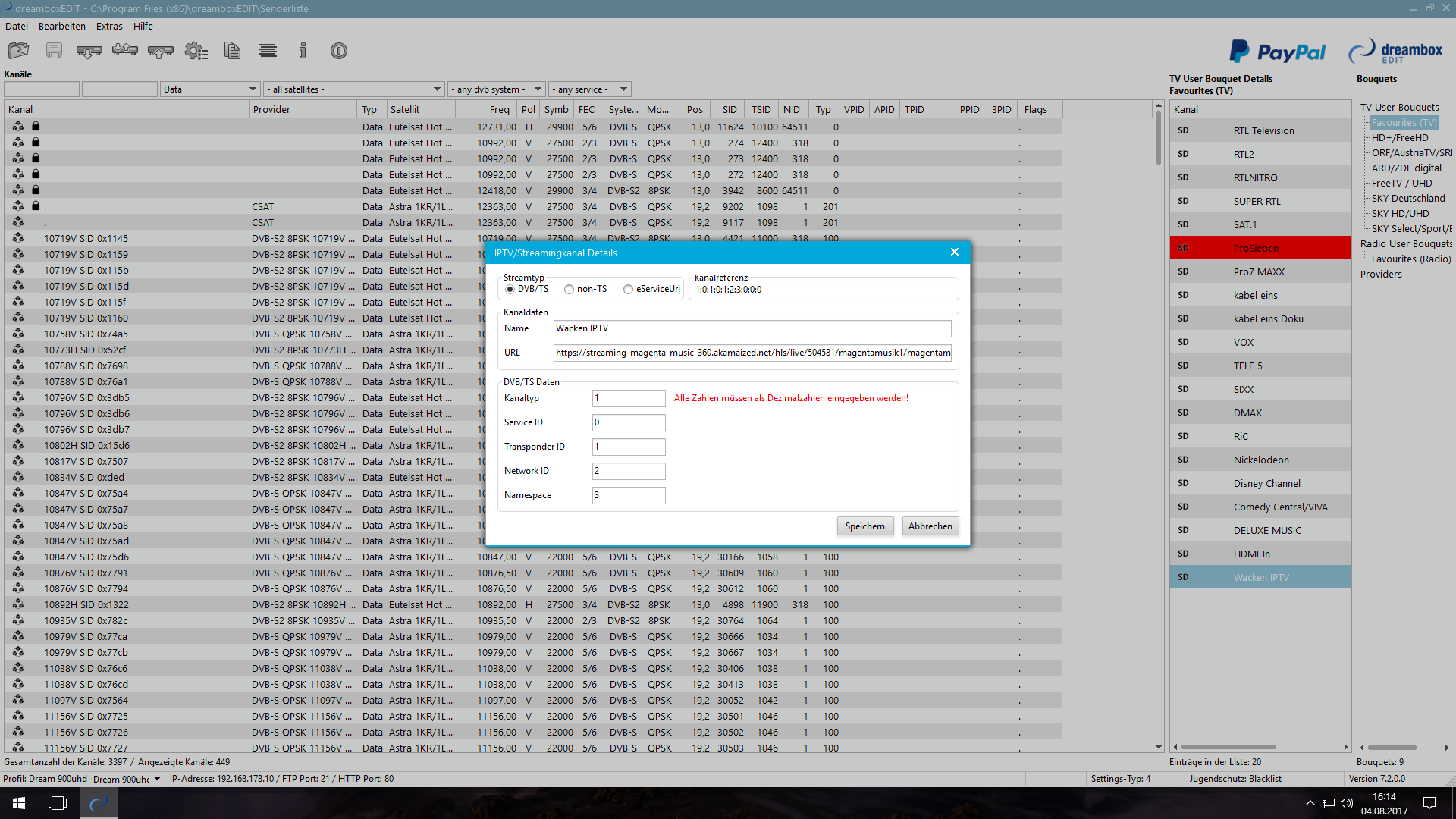Click the Speichern button
The width and height of the screenshot is (1456, 819).
click(864, 526)
